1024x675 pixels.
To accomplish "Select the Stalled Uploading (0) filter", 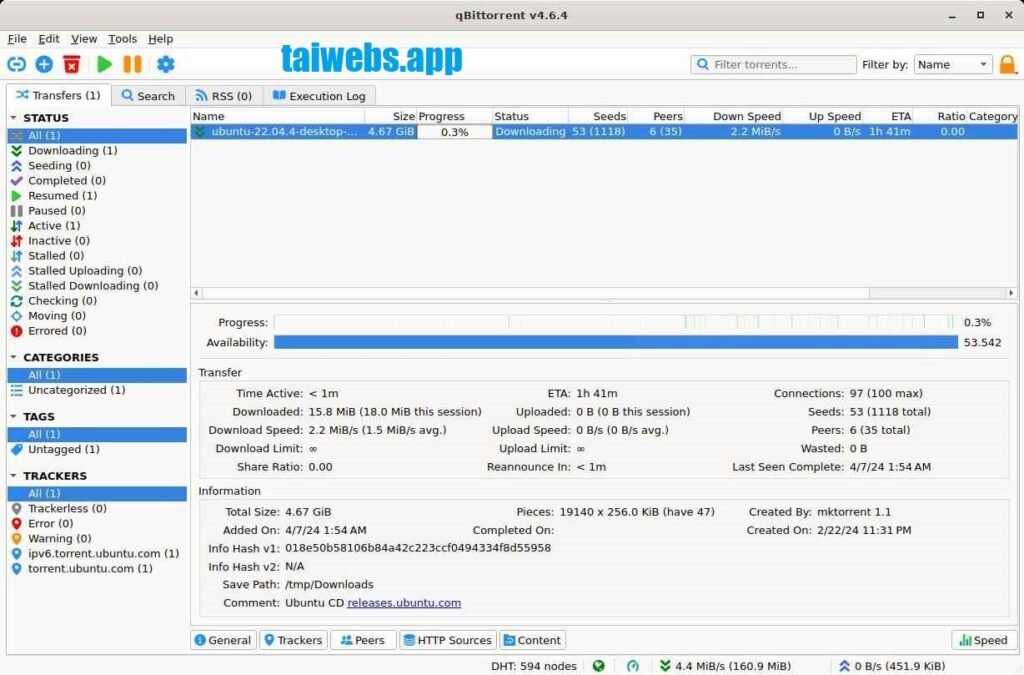I will pyautogui.click(x=97, y=270).
